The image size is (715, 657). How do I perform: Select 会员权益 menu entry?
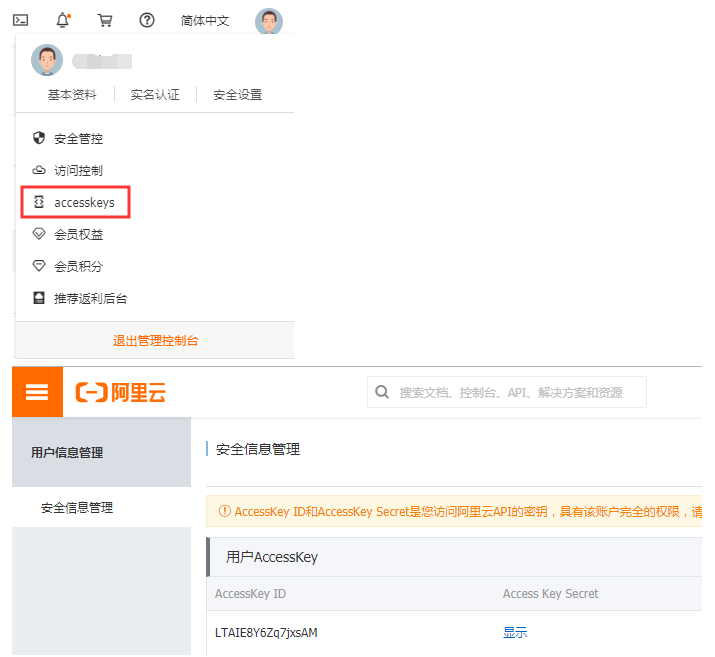[78, 234]
